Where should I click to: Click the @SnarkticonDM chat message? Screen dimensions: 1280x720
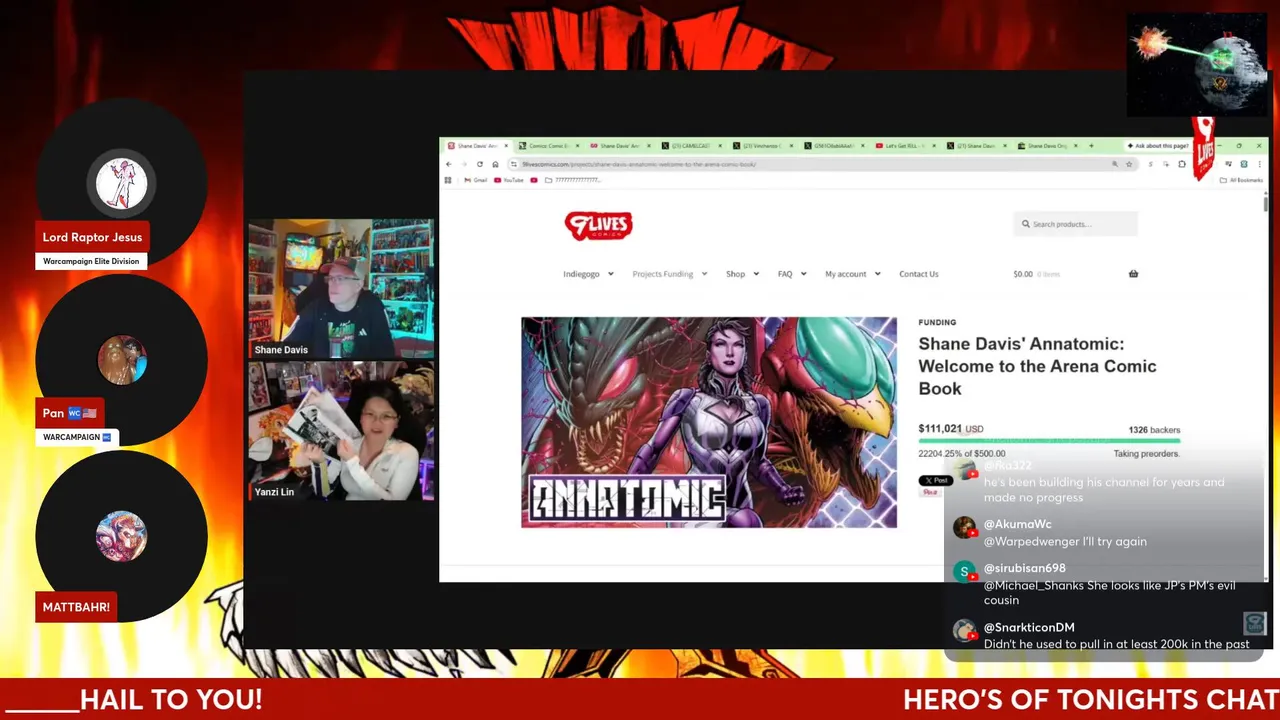1116,644
